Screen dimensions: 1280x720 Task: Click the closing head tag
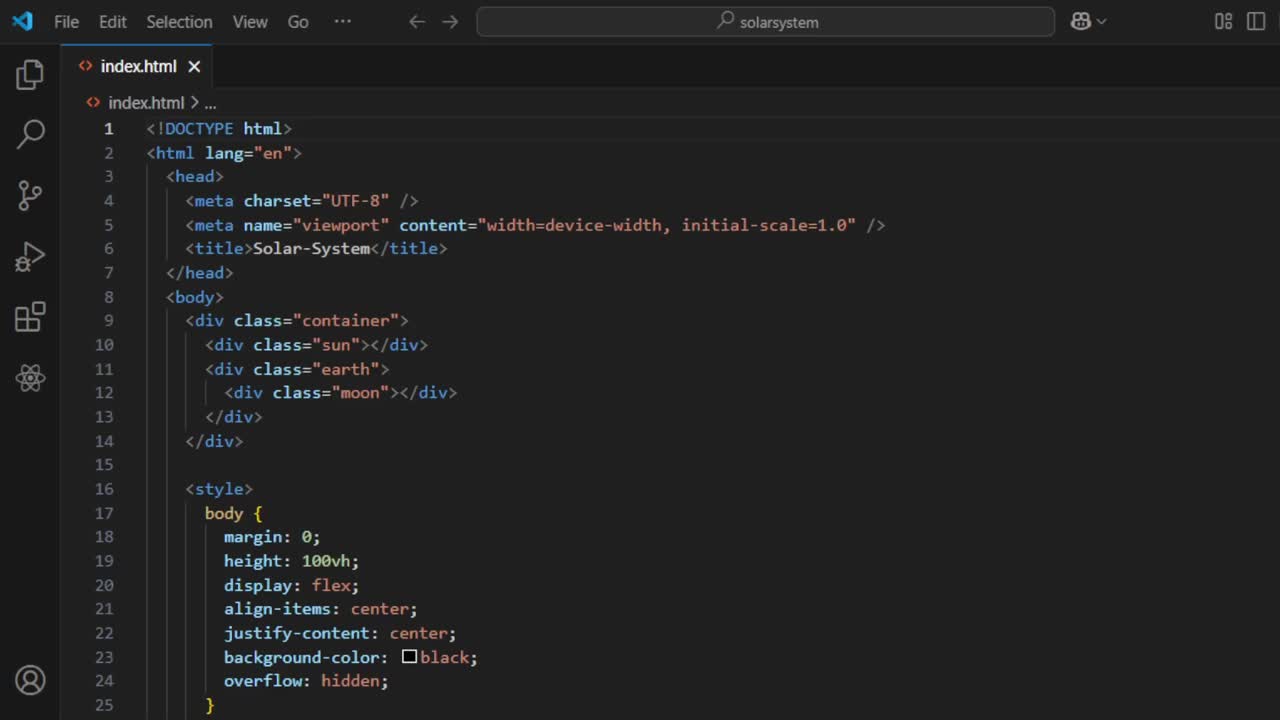[x=199, y=273]
